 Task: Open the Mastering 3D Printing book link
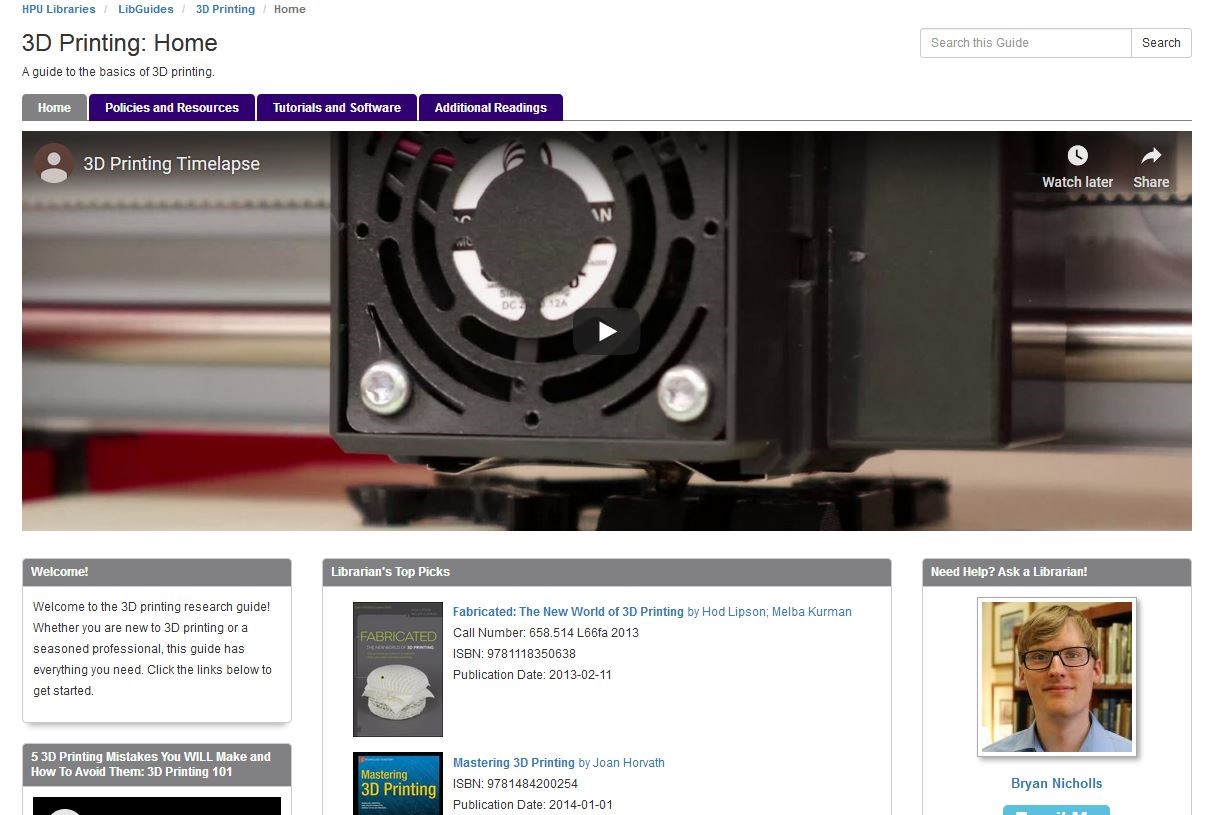click(513, 763)
